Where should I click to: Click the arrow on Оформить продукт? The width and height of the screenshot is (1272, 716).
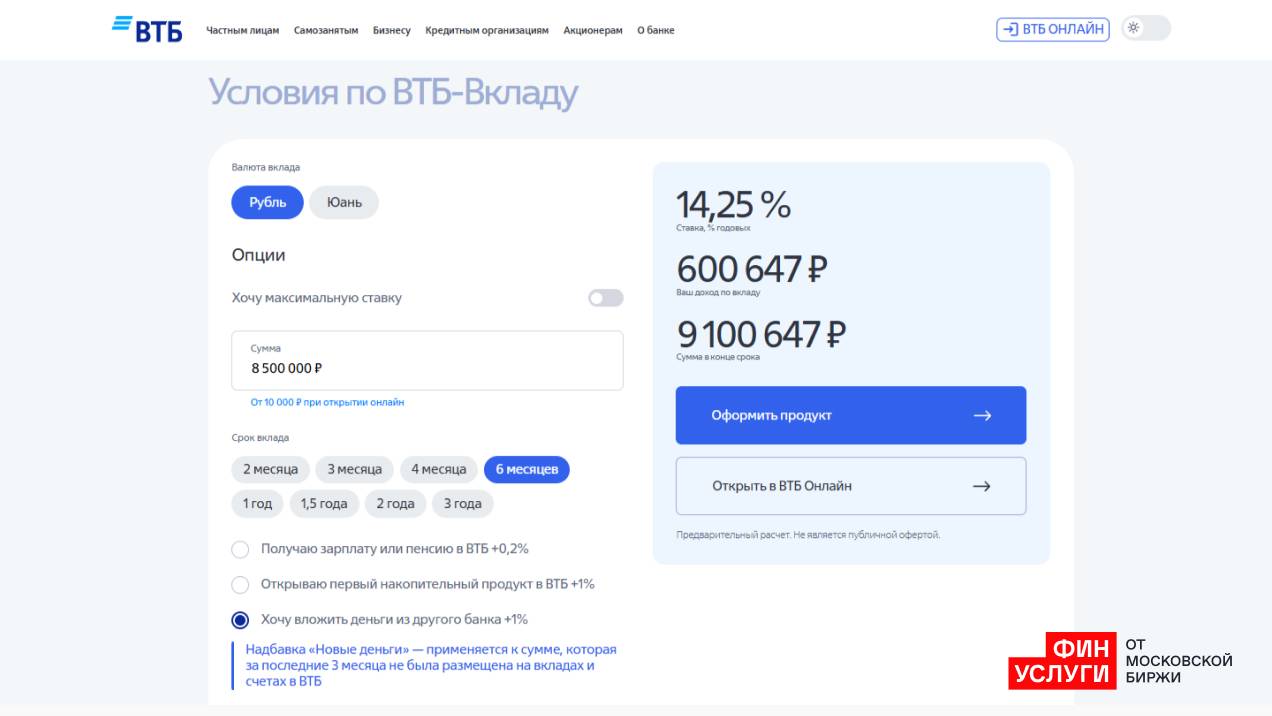click(981, 415)
